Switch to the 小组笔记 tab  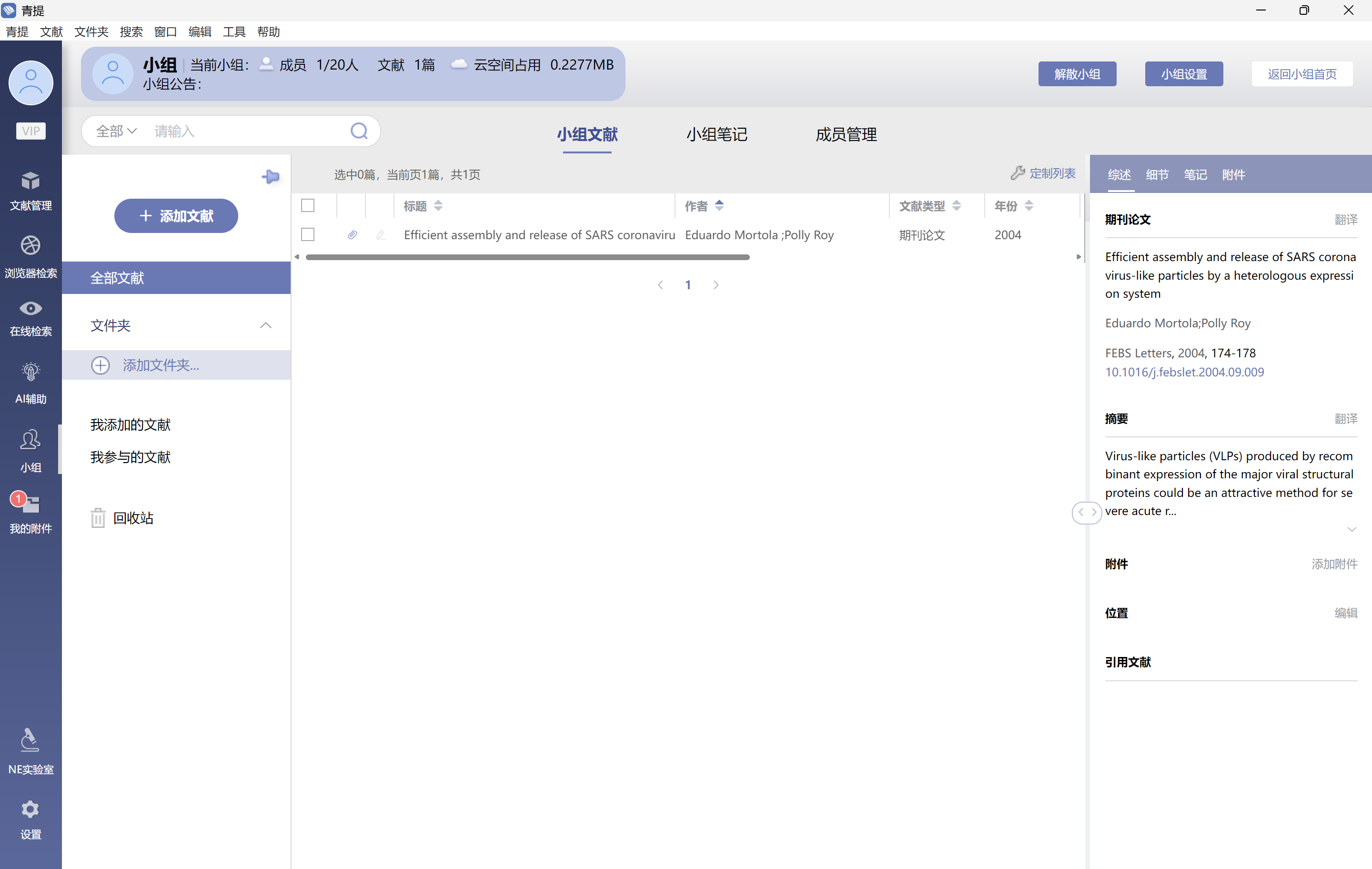717,134
